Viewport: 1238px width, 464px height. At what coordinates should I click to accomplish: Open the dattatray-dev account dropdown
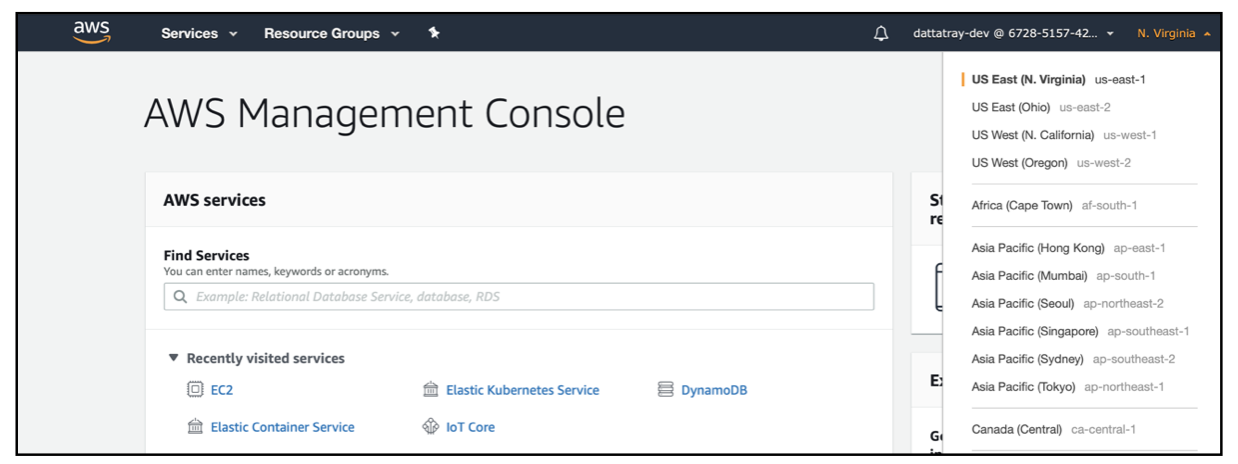click(1013, 34)
